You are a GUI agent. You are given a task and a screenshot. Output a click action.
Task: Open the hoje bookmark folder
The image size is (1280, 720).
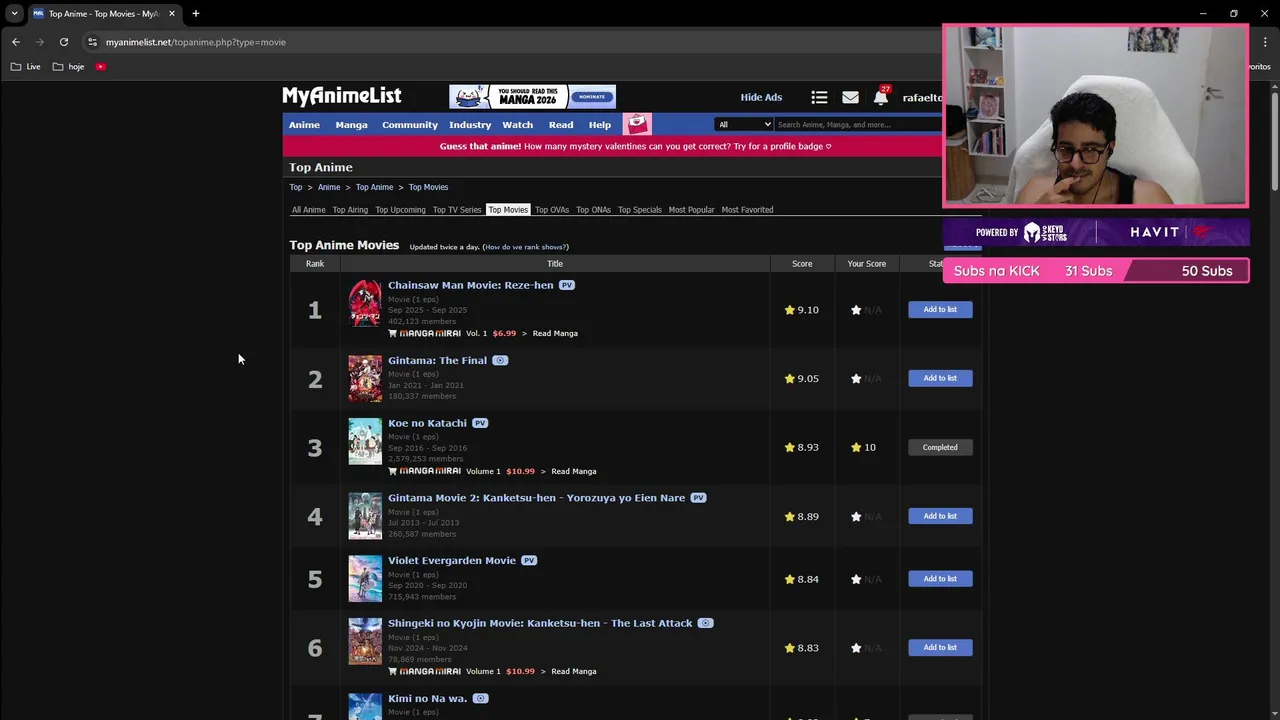coord(68,67)
